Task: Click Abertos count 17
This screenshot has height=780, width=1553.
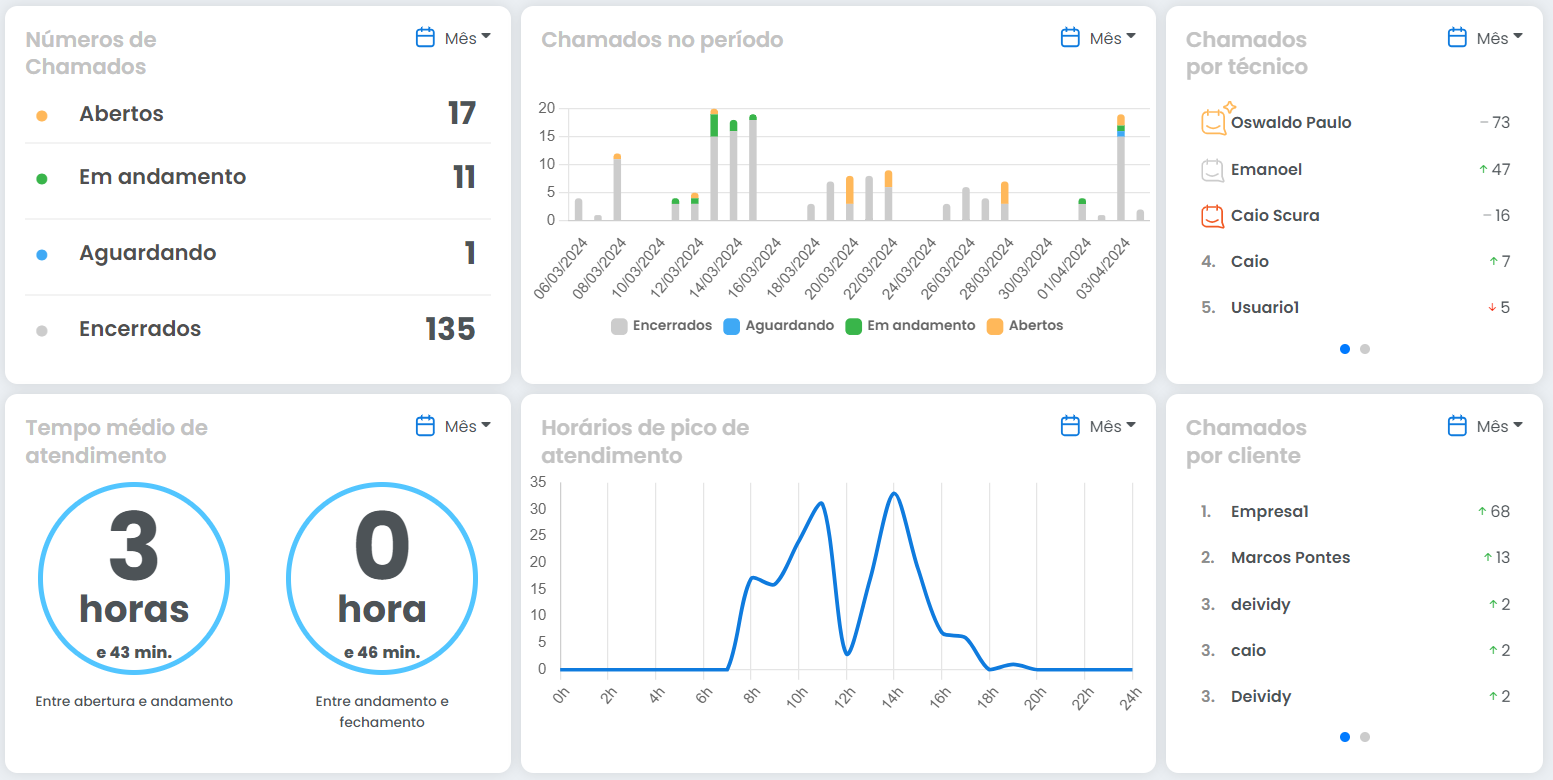Action: coord(462,114)
